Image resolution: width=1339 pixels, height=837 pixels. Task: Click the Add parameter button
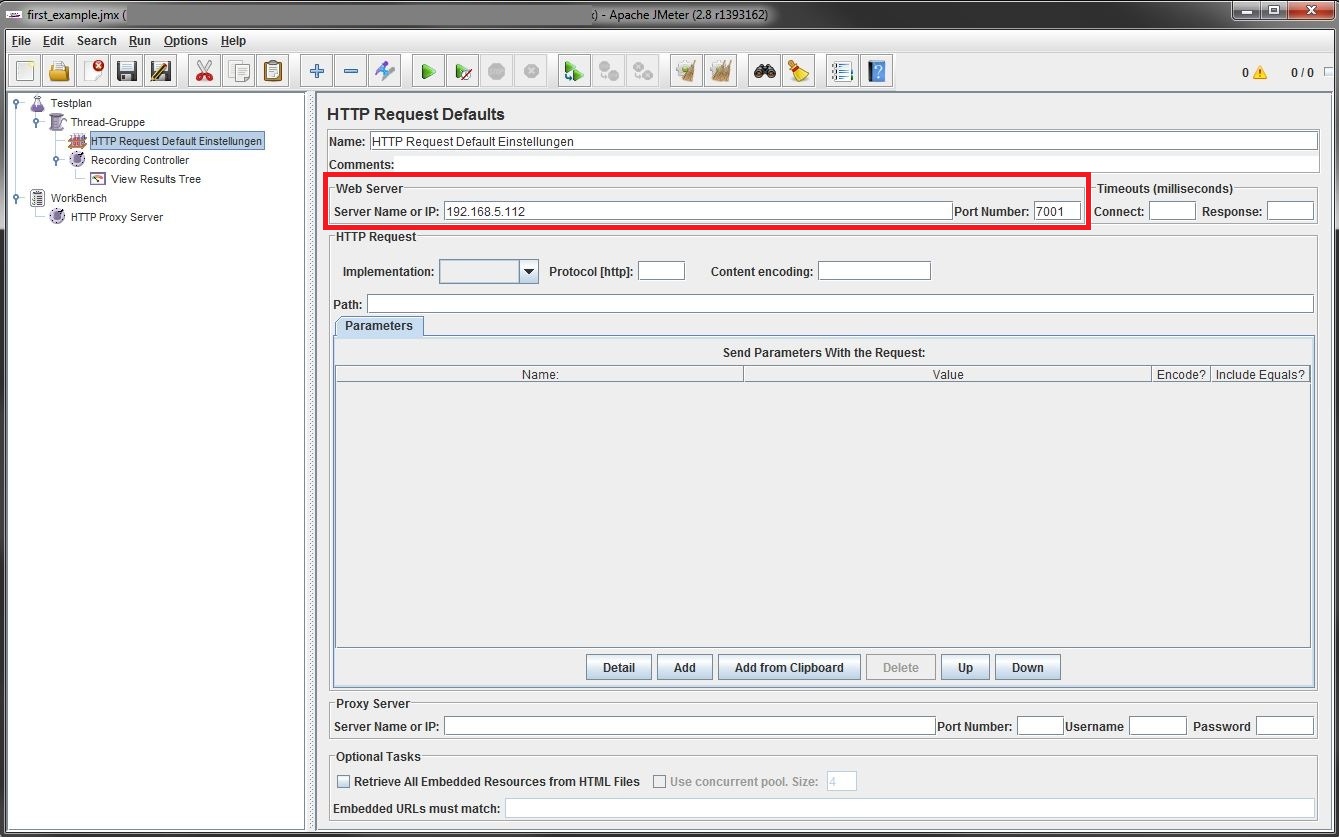685,668
